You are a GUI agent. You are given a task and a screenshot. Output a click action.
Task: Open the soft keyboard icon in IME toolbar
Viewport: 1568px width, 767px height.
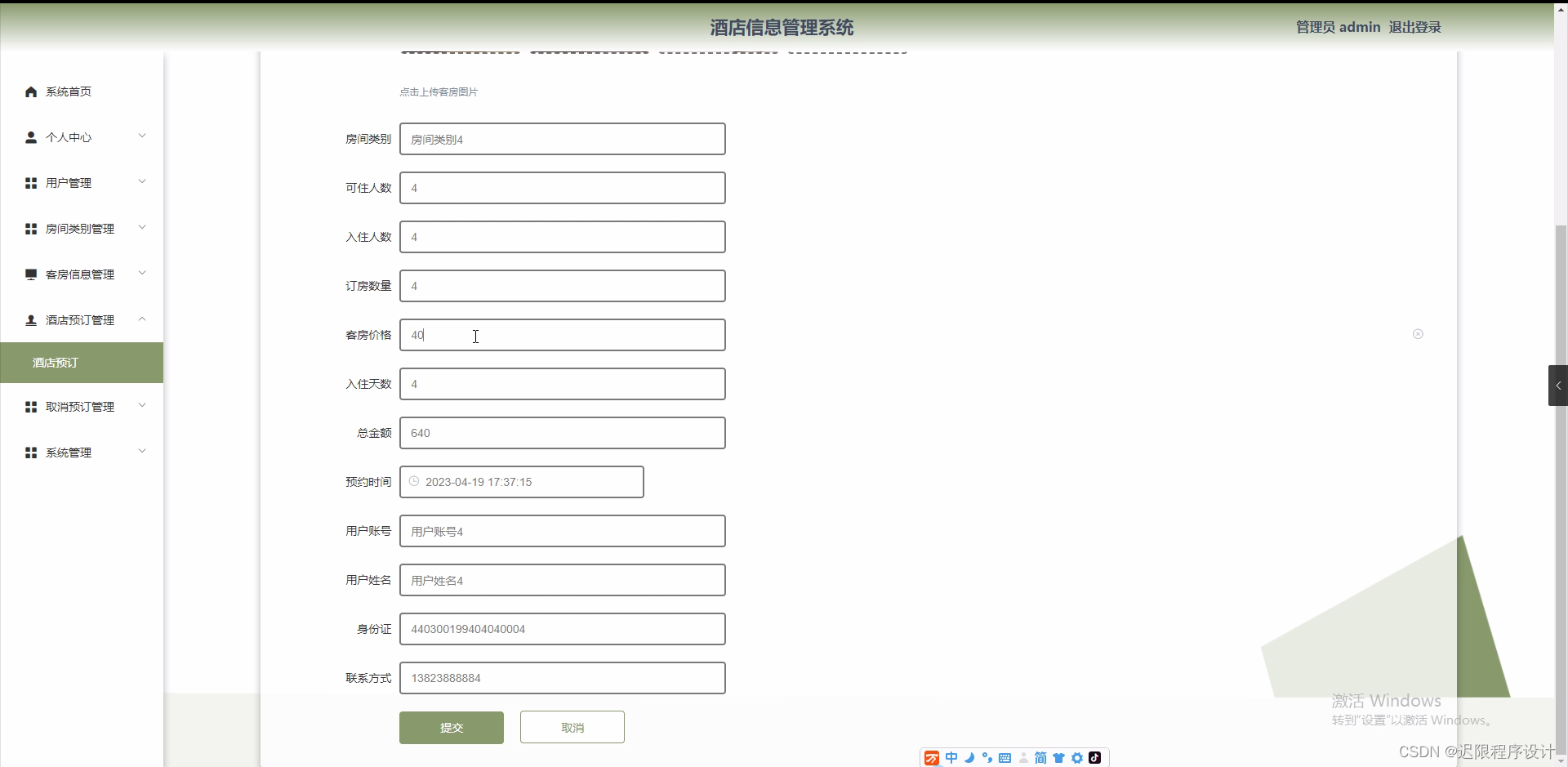1005,758
